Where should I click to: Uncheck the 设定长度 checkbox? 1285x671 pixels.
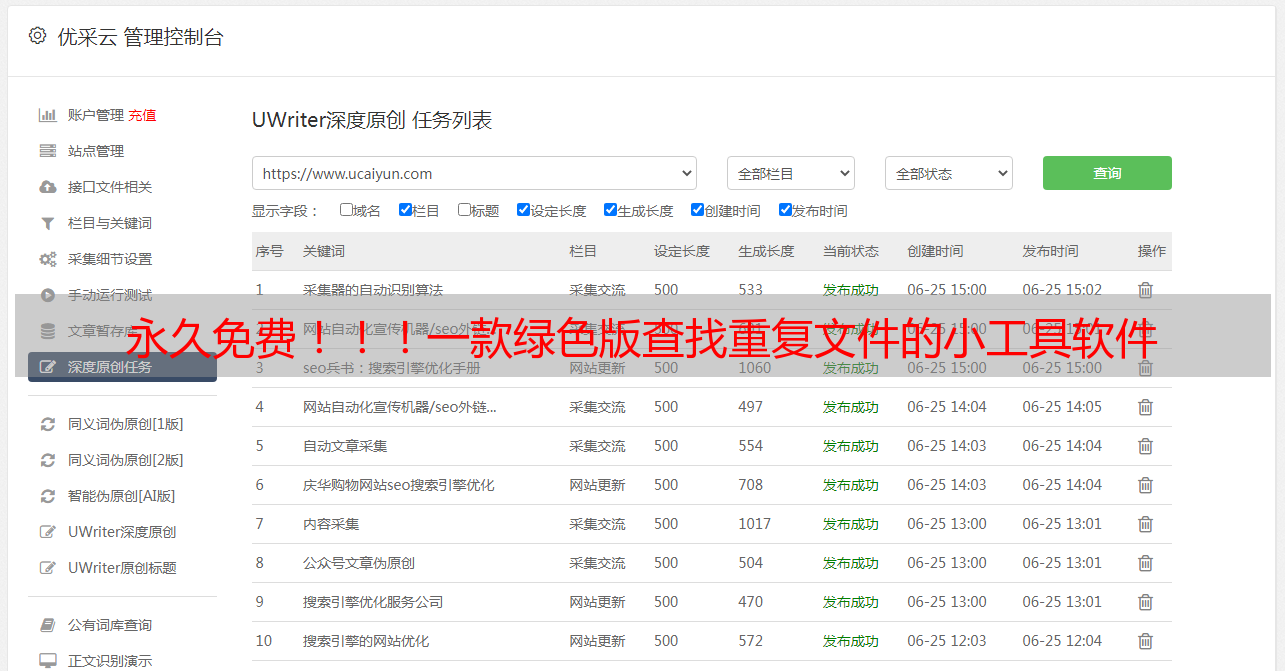(x=523, y=210)
